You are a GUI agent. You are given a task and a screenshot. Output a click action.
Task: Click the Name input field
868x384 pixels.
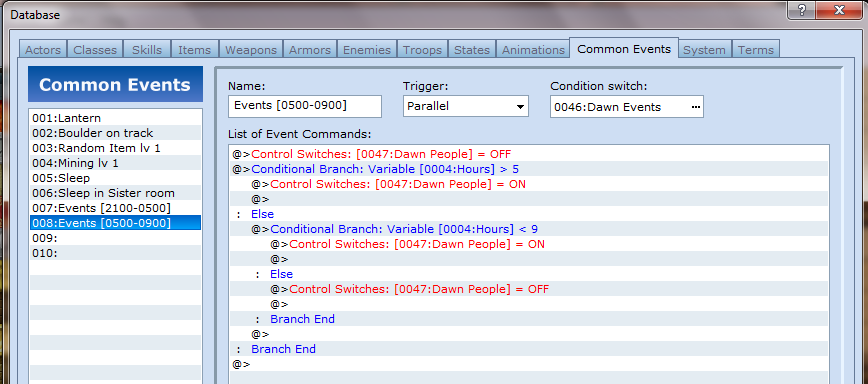pos(304,106)
